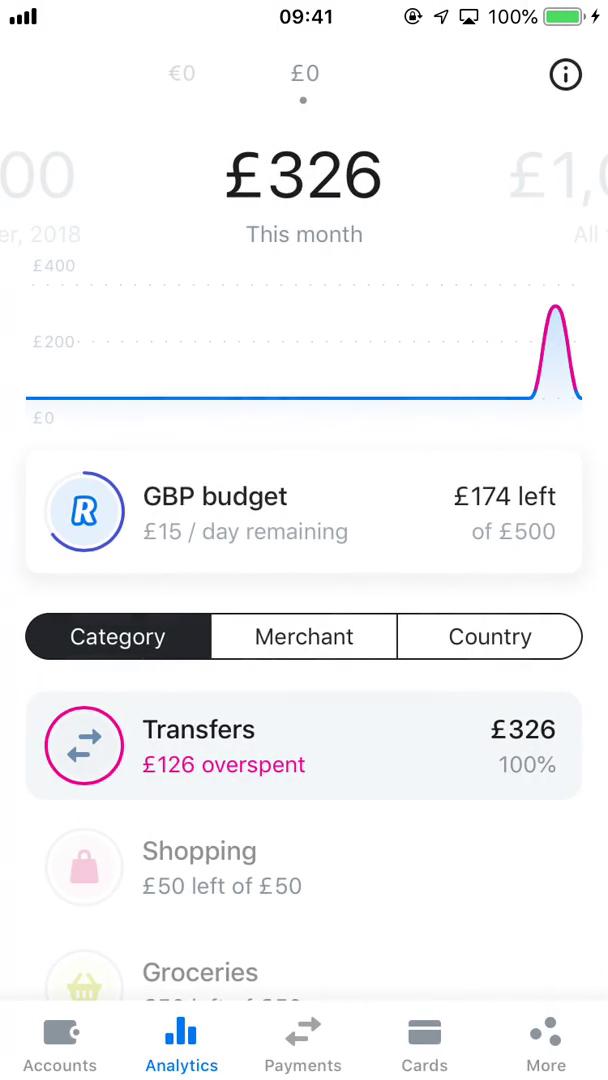Expand the Shopping category details
Screen dimensions: 608x1080
point(303,867)
